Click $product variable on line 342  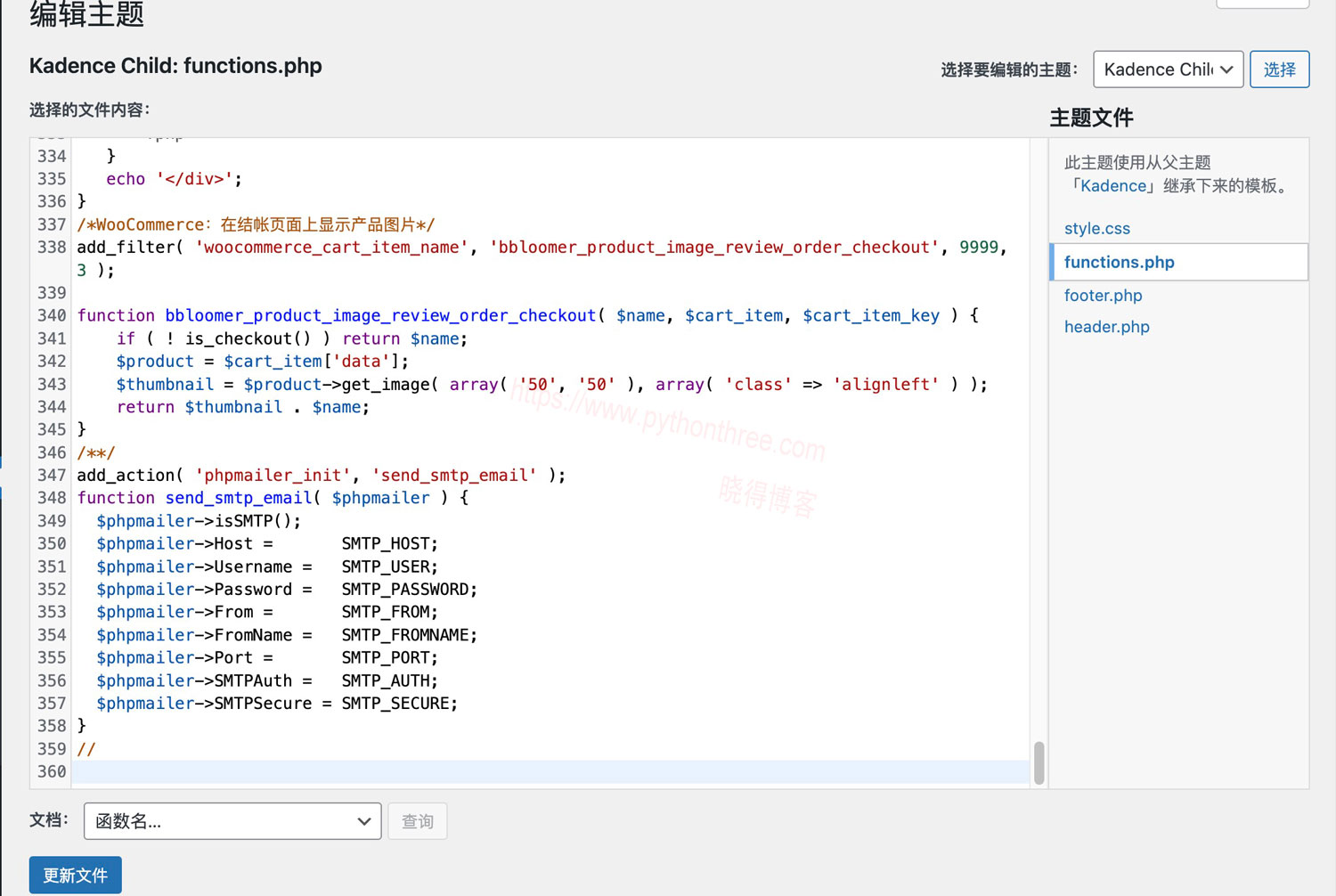click(155, 361)
